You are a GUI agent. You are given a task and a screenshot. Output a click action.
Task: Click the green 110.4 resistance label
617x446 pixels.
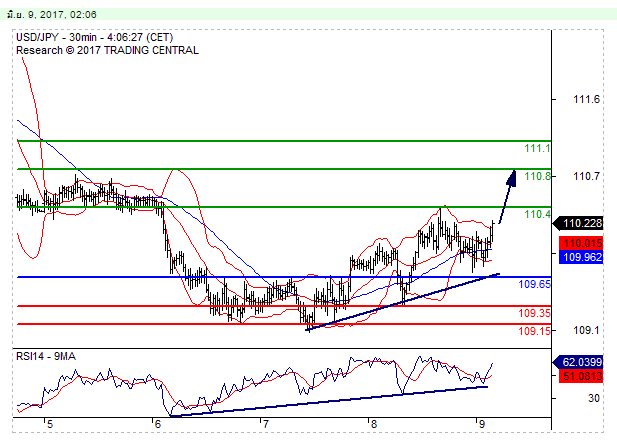[537, 214]
